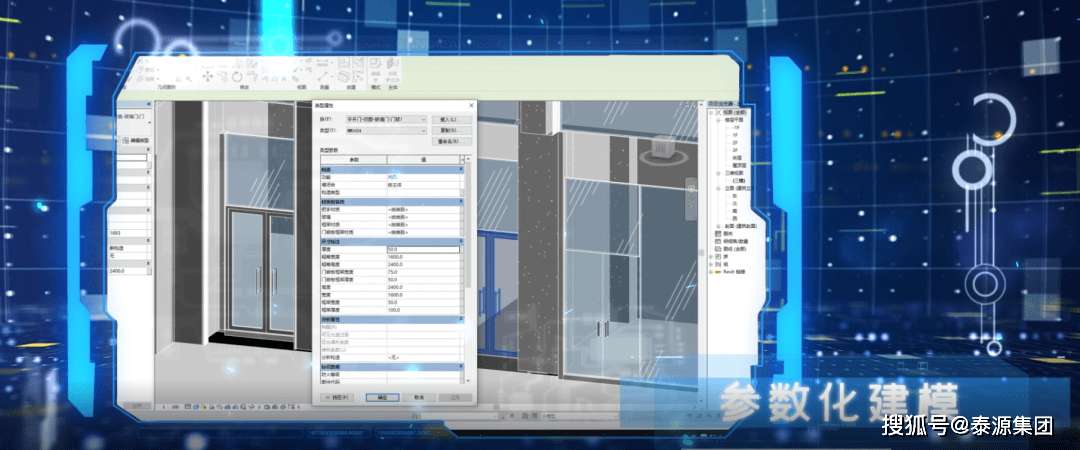Click the 取消 (Cancel) button
Image resolution: width=1080 pixels, height=450 pixels.
point(418,397)
